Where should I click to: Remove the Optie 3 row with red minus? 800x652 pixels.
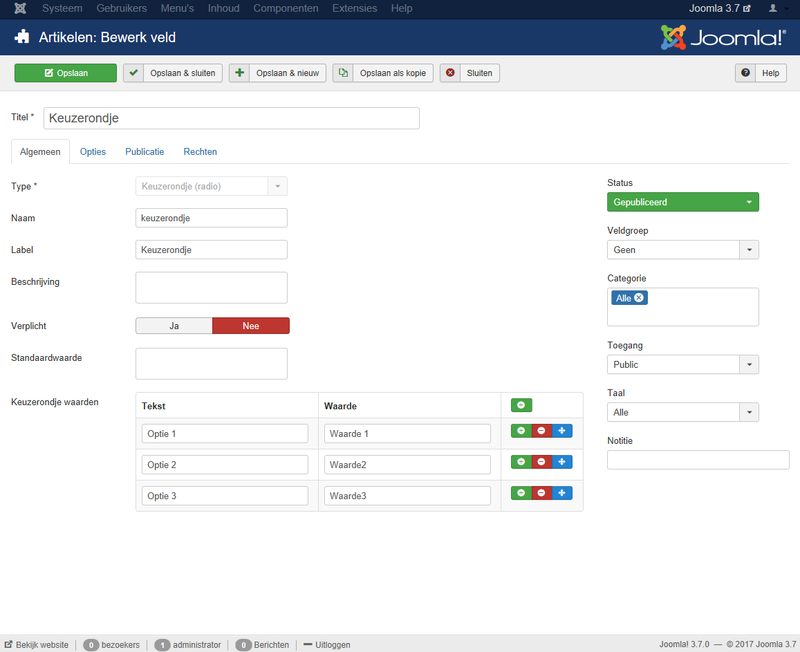point(541,493)
